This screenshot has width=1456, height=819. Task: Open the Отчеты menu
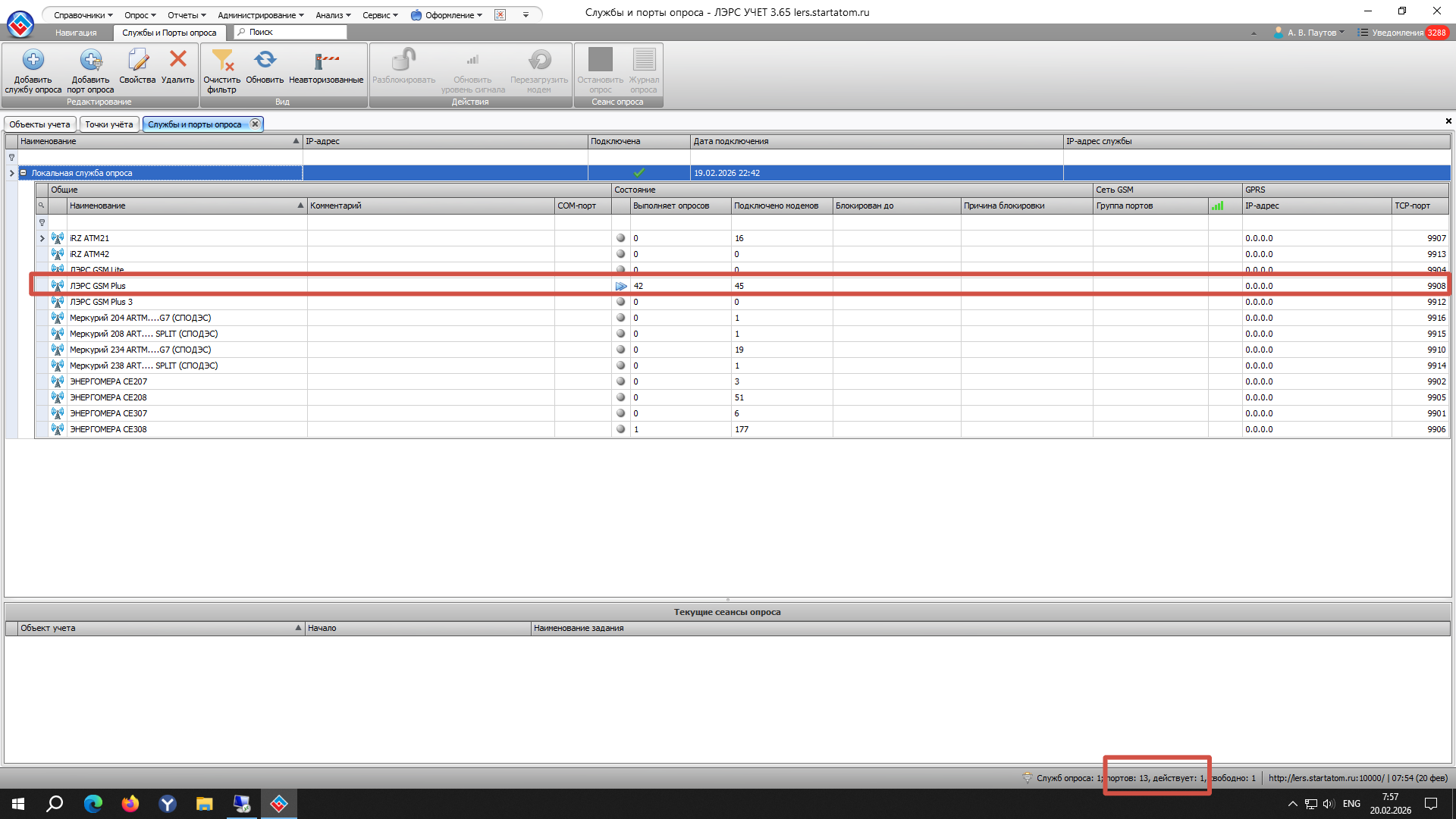coord(187,15)
